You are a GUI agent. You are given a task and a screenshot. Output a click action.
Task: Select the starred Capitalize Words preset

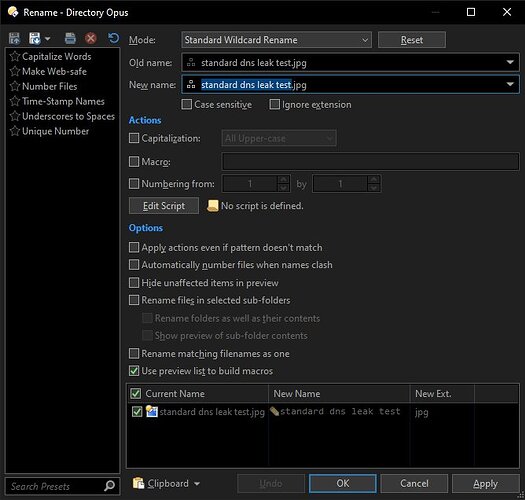[50, 56]
